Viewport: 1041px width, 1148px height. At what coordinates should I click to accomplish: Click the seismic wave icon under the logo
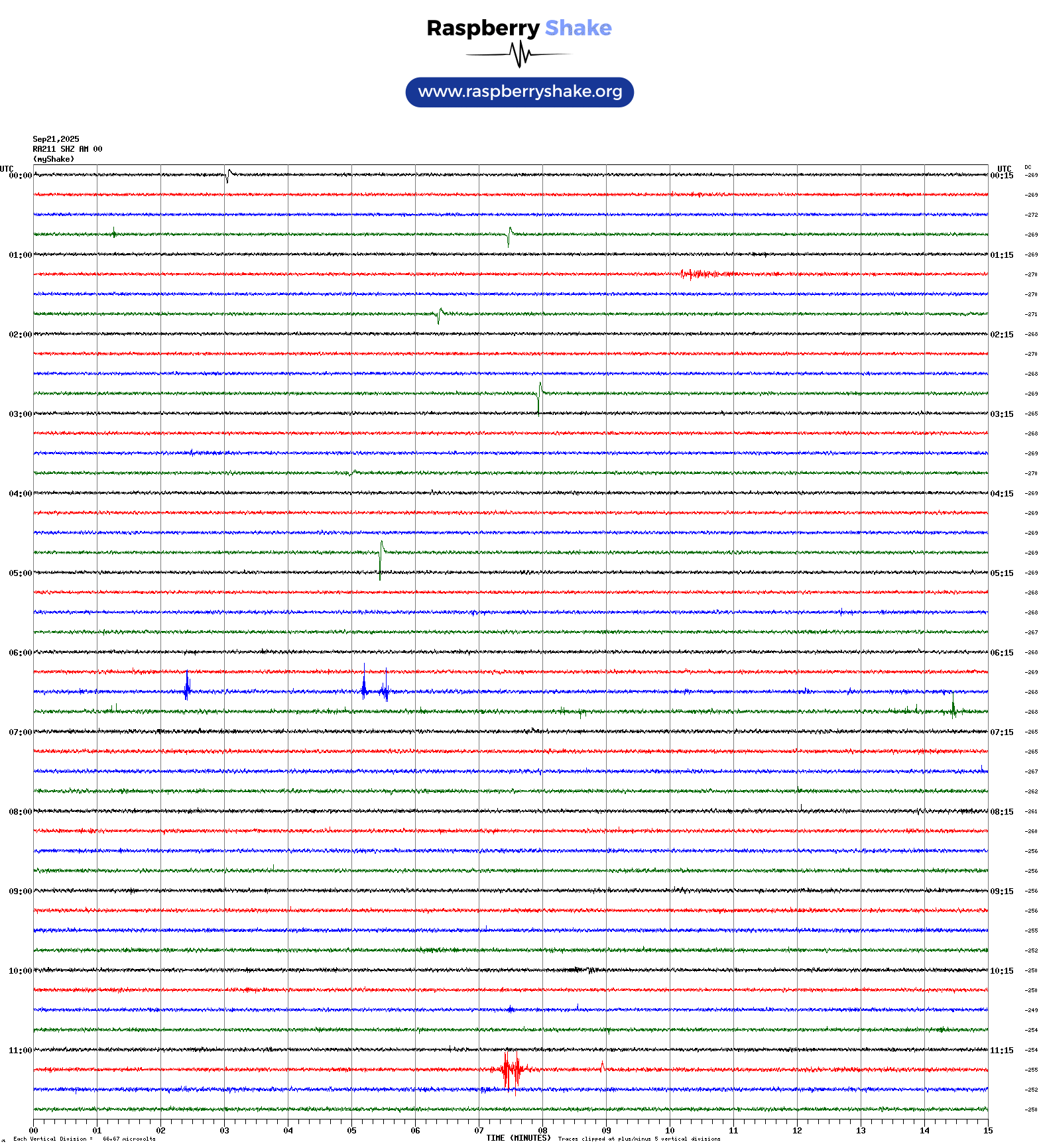pyautogui.click(x=519, y=54)
